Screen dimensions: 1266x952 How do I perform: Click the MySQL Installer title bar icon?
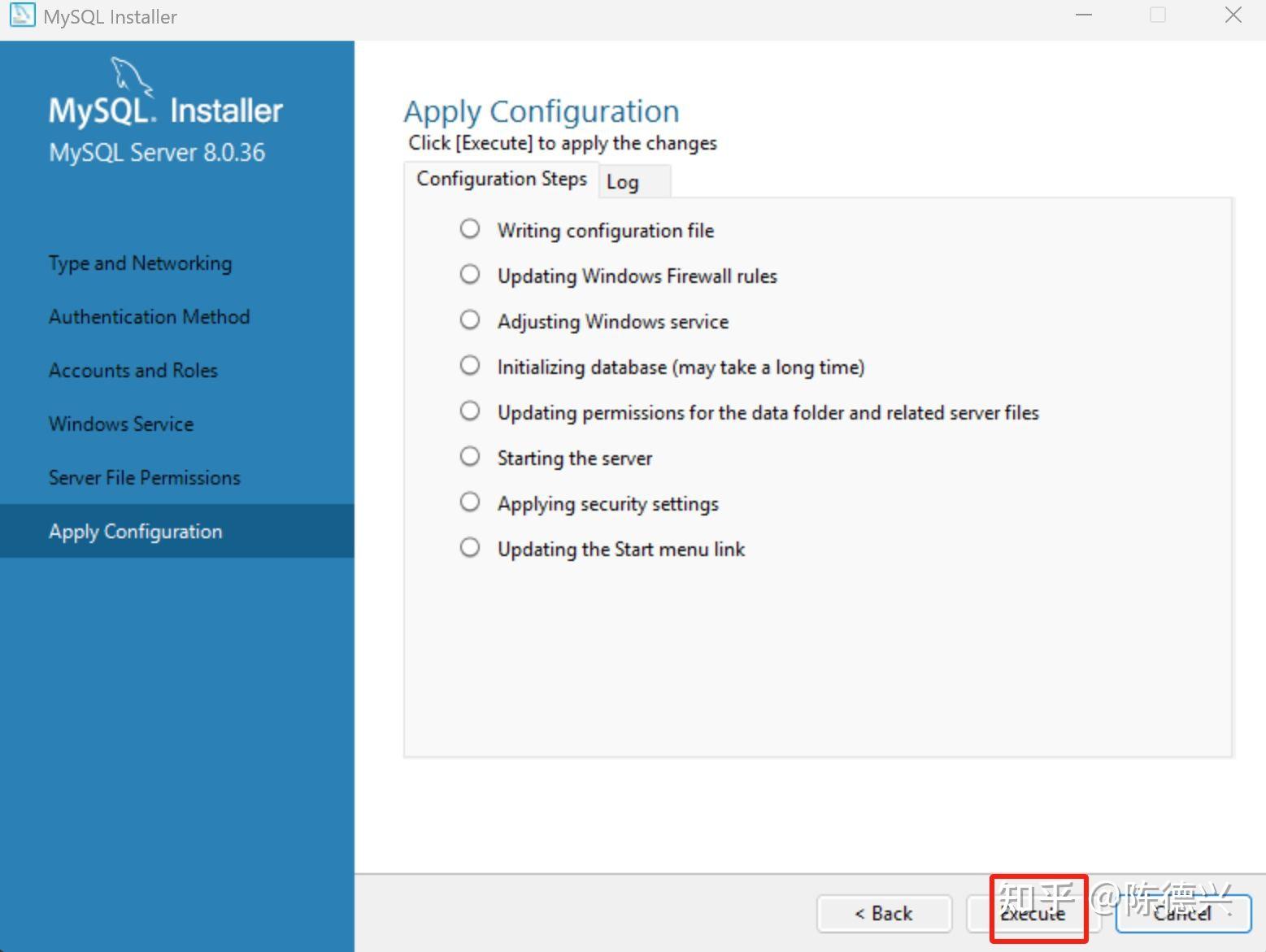[x=21, y=15]
